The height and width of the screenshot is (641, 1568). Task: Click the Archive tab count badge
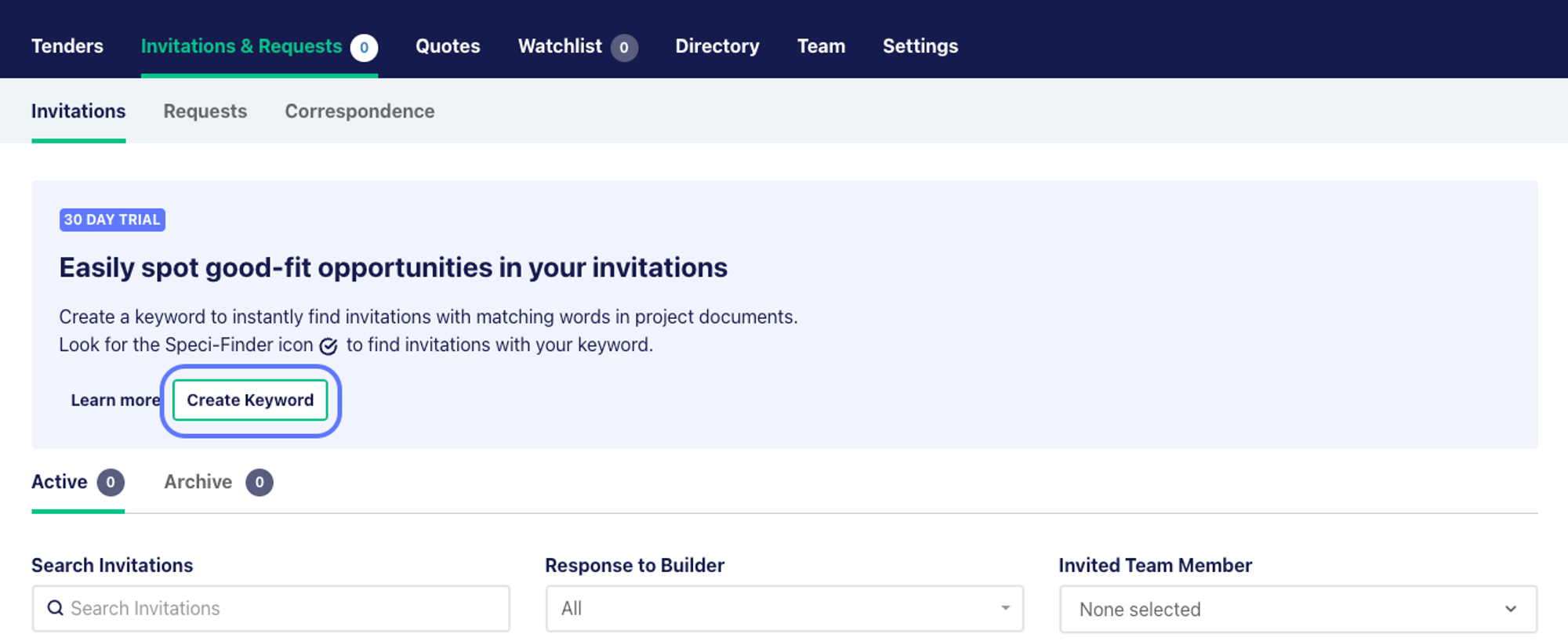[x=260, y=483]
